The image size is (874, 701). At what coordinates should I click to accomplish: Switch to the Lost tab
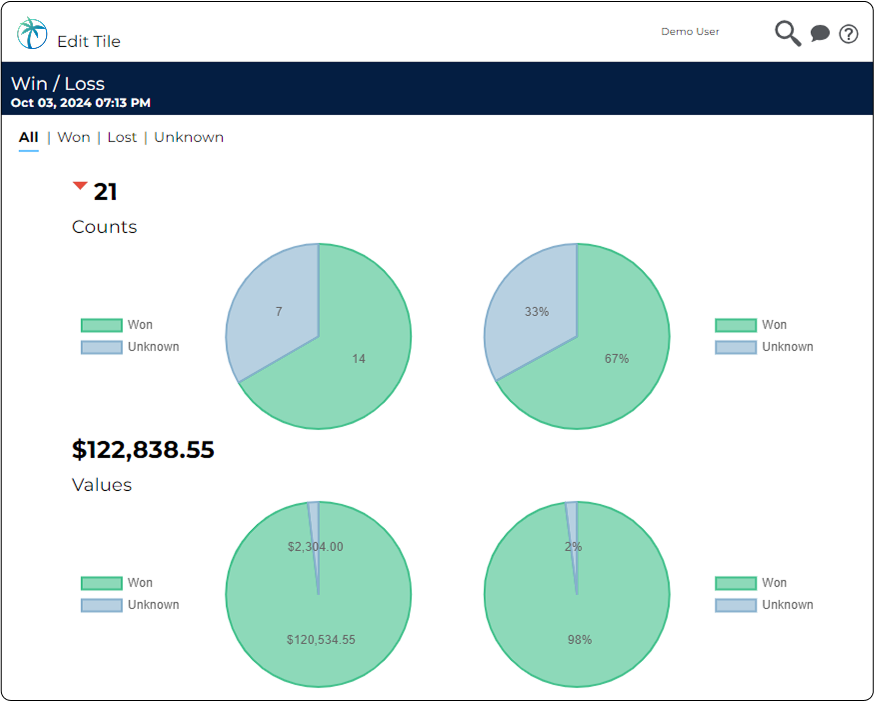(x=122, y=137)
